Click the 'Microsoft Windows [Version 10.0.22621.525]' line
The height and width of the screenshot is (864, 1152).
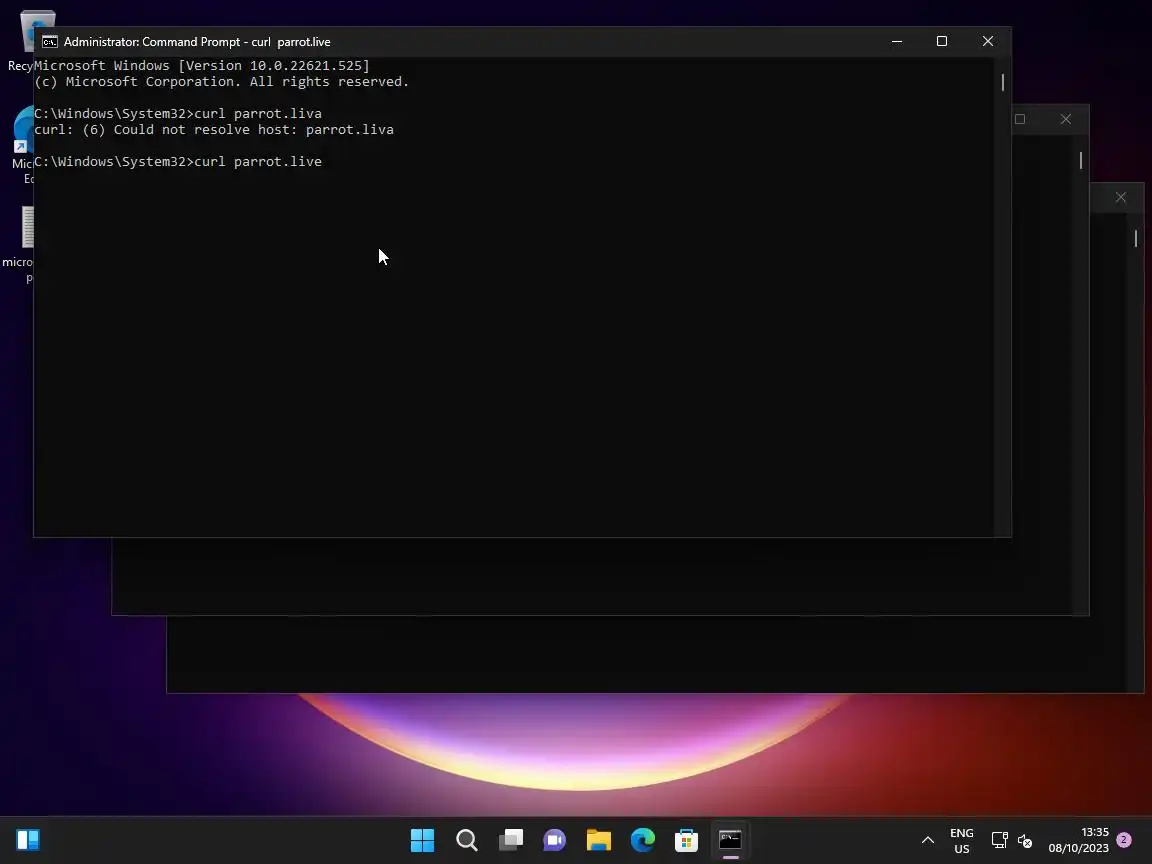[x=202, y=65]
